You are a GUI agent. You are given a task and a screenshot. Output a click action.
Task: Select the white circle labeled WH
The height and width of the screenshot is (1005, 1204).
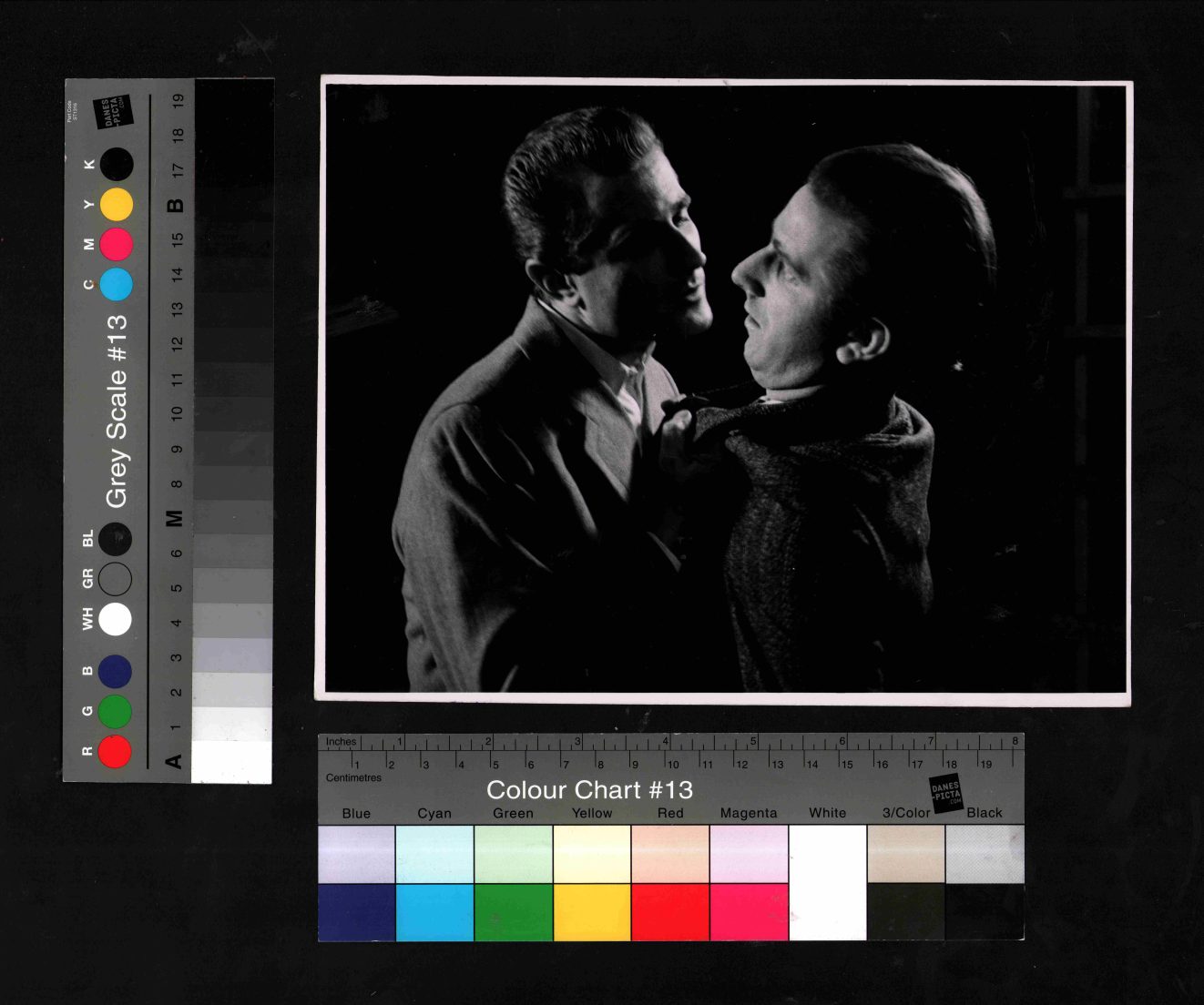pos(115,619)
